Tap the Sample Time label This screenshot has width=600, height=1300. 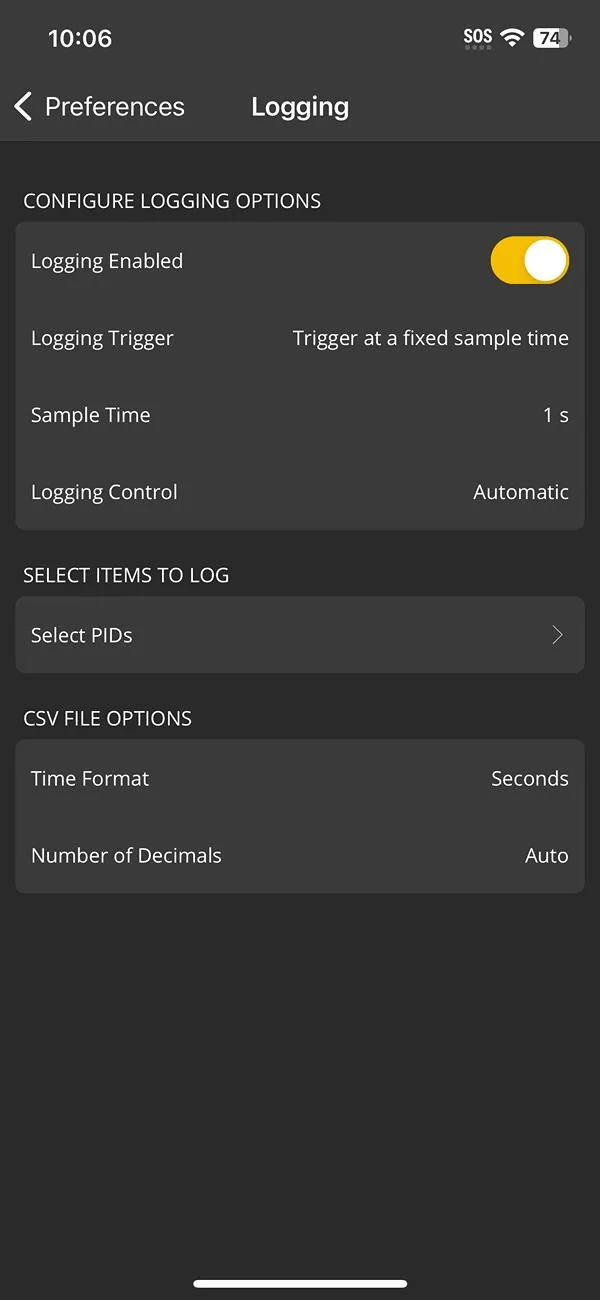(x=91, y=415)
